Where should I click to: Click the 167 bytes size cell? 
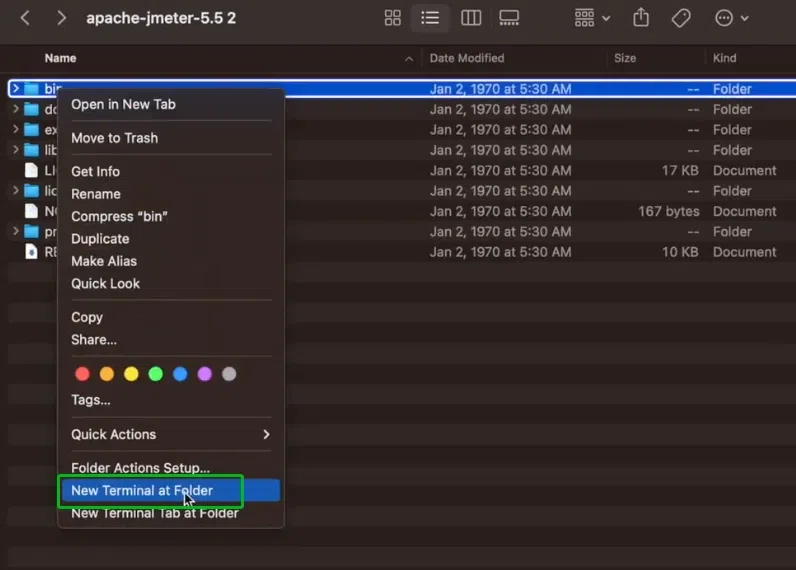(669, 211)
